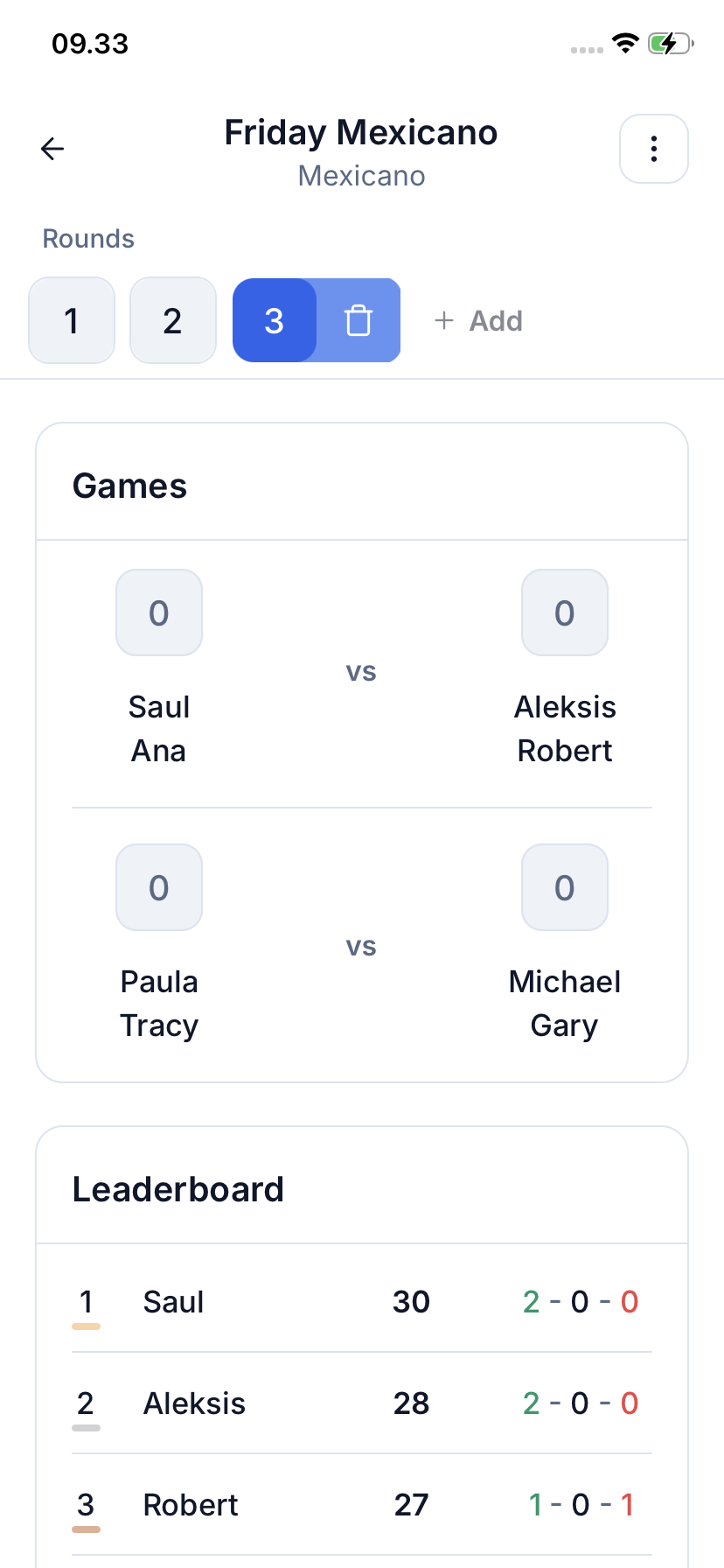Tap the Wi-Fi status icon
724x1568 pixels.
pos(625,43)
